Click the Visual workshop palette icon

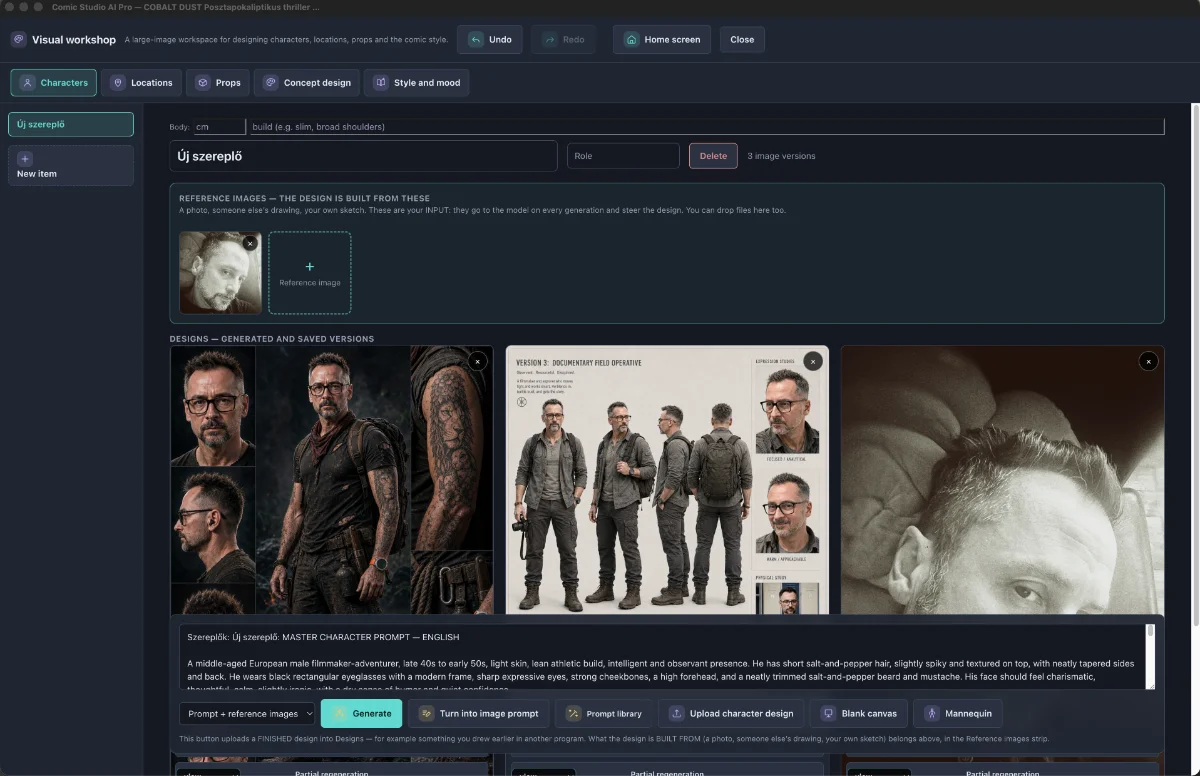tap(19, 40)
